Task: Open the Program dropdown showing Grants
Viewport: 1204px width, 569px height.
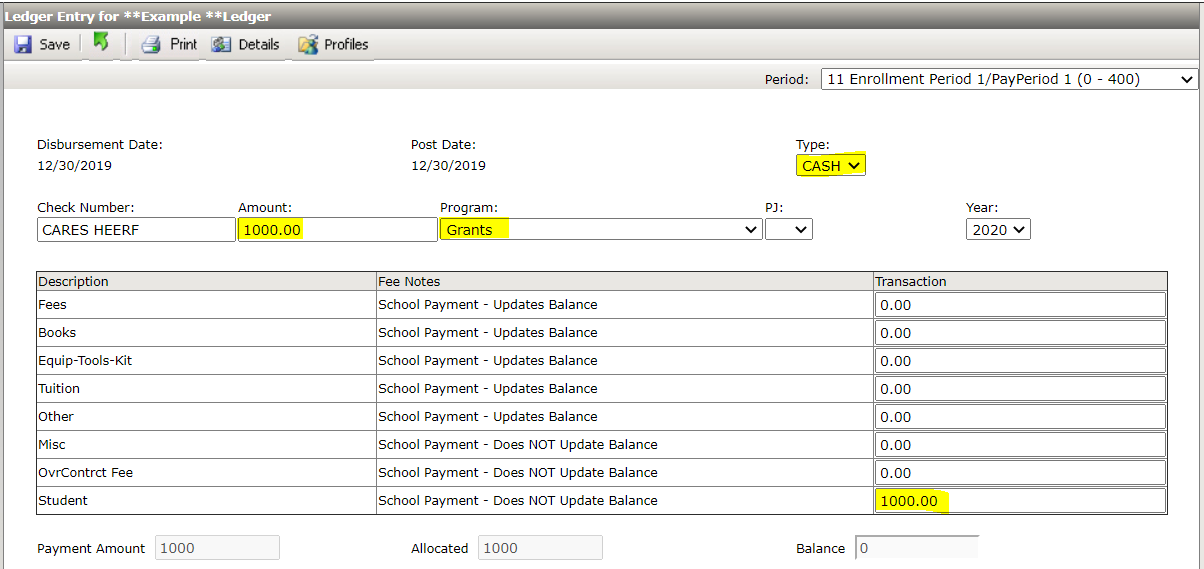Action: click(600, 230)
